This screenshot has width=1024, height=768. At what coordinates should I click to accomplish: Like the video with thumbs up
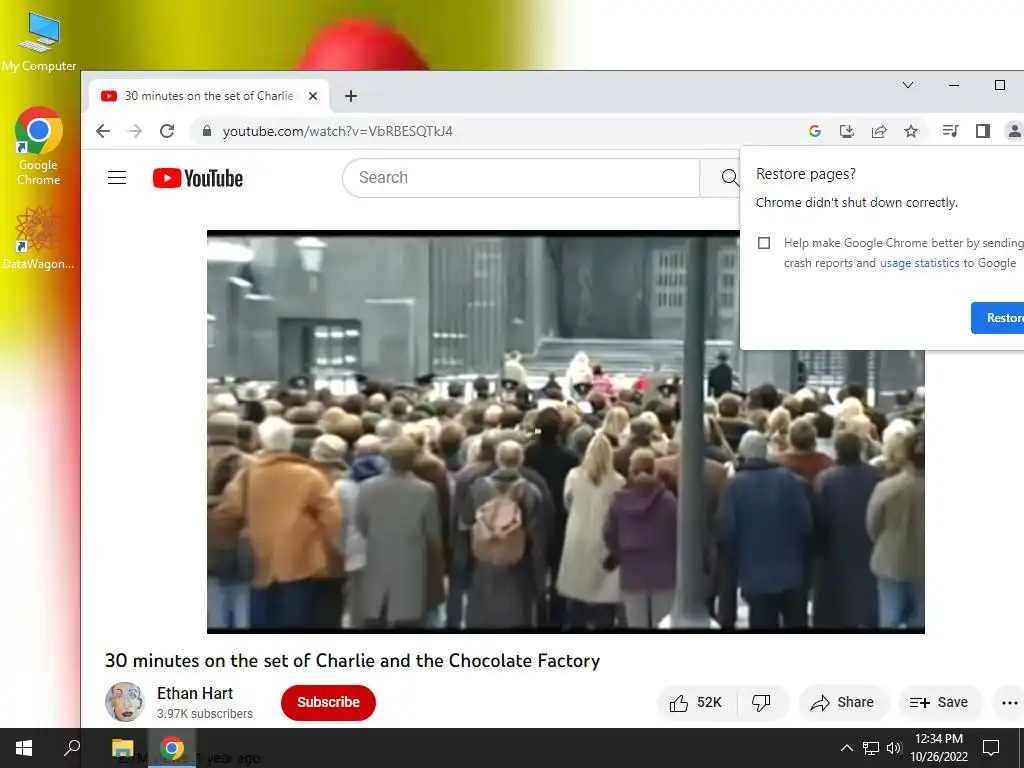(696, 703)
